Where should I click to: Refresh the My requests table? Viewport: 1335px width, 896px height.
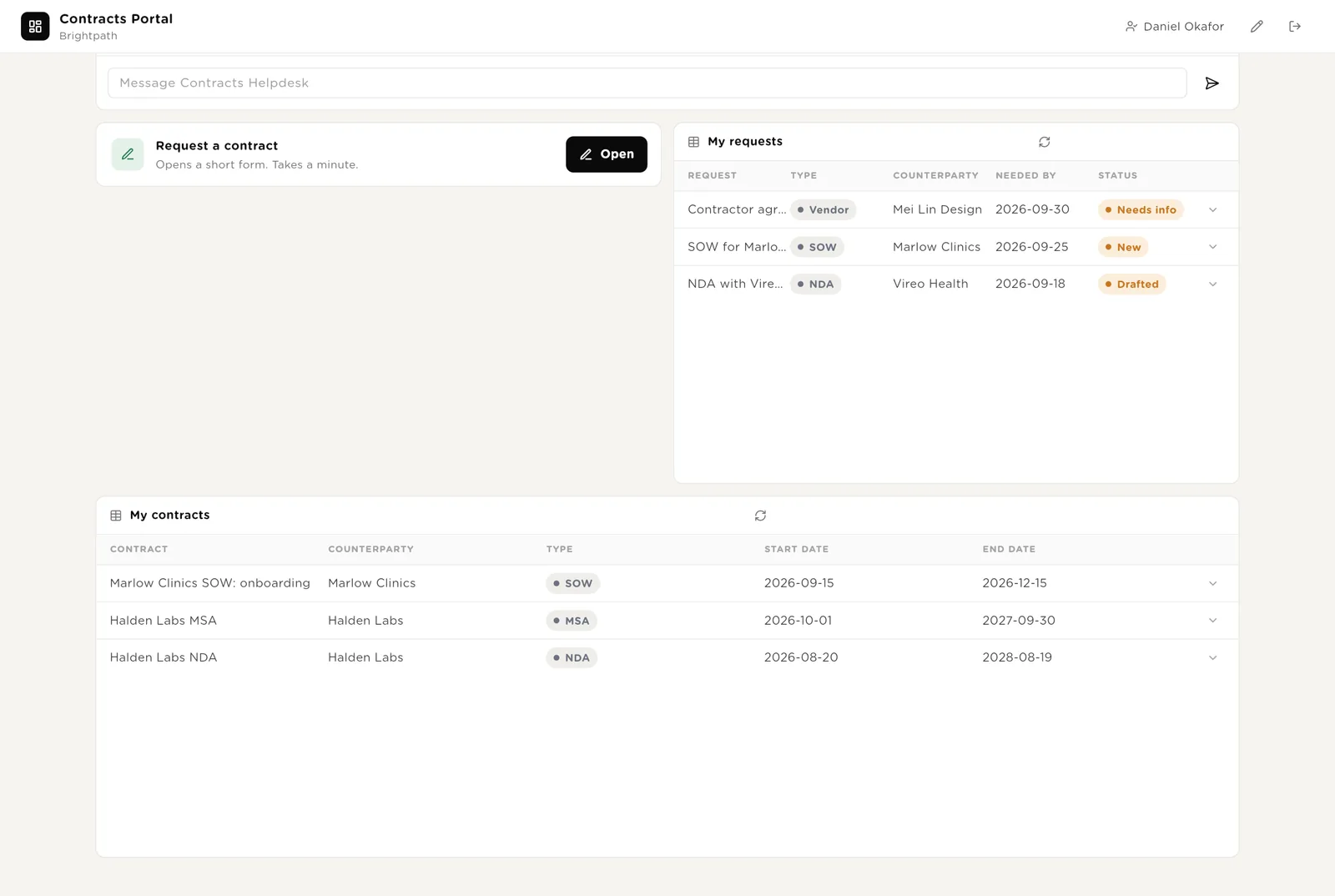point(1045,142)
